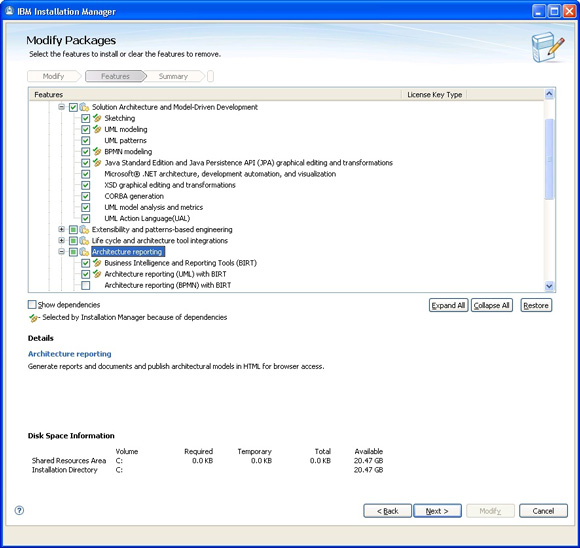Maximize the IBM Installation Manager window

(554, 11)
